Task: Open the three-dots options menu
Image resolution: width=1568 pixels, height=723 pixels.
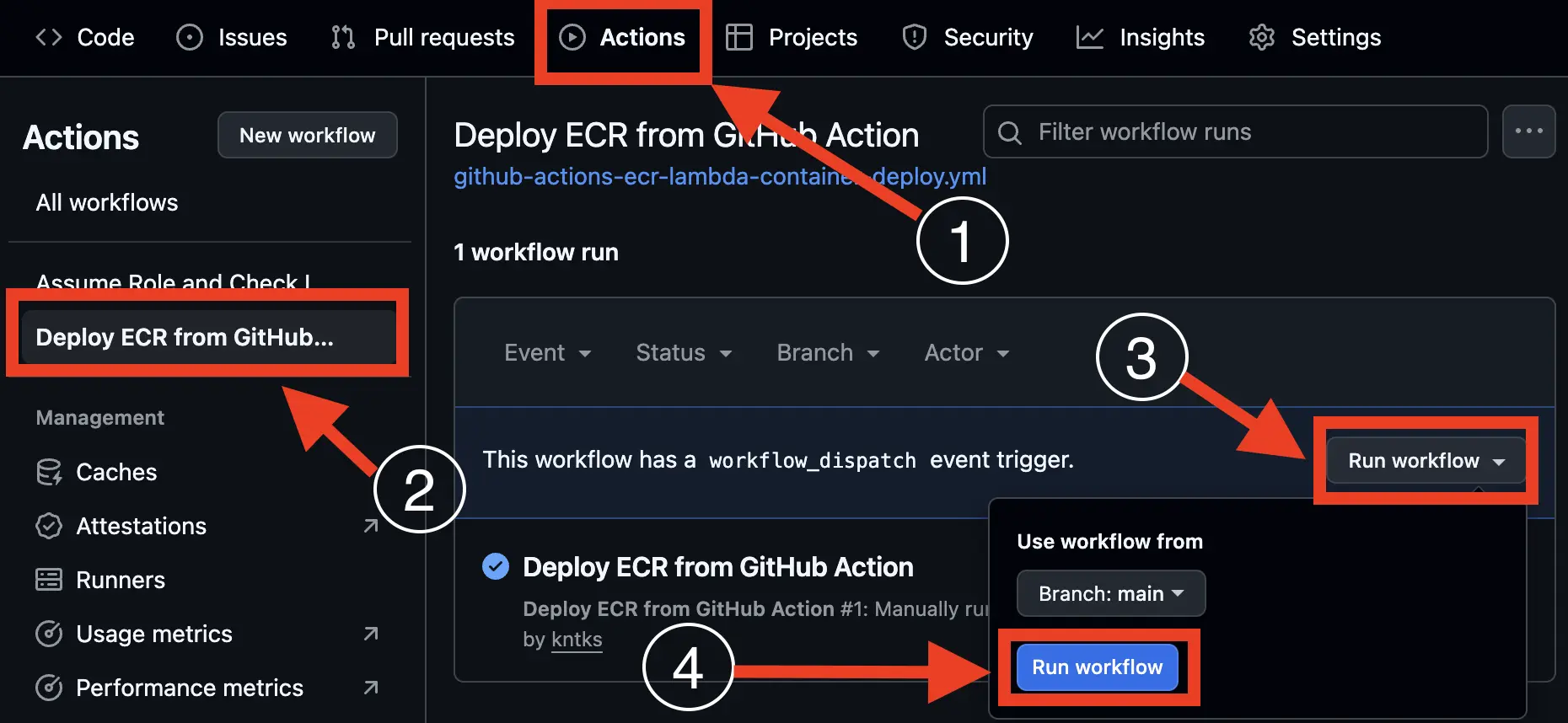Action: click(1528, 131)
